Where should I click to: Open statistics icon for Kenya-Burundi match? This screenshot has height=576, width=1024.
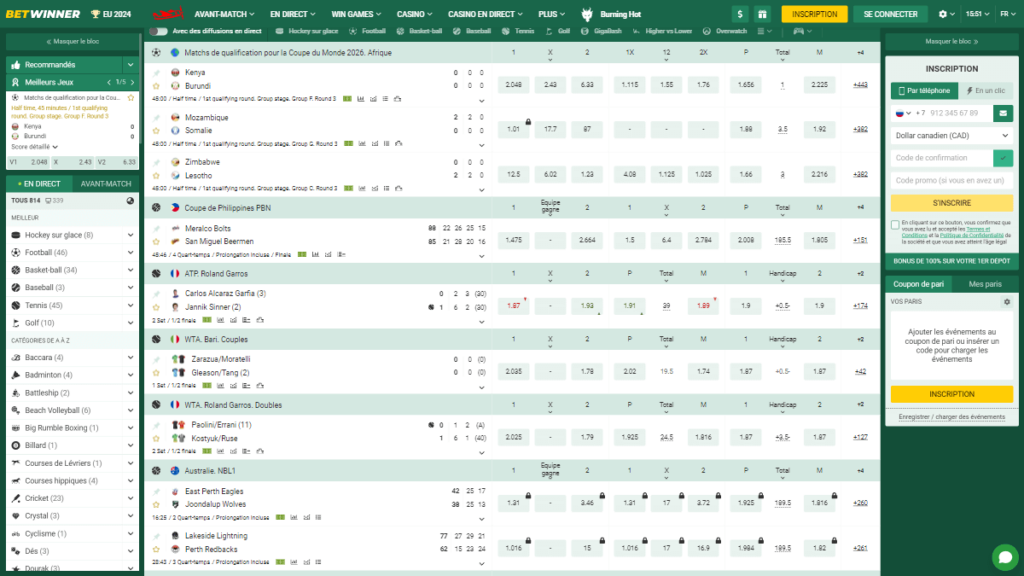coord(360,99)
